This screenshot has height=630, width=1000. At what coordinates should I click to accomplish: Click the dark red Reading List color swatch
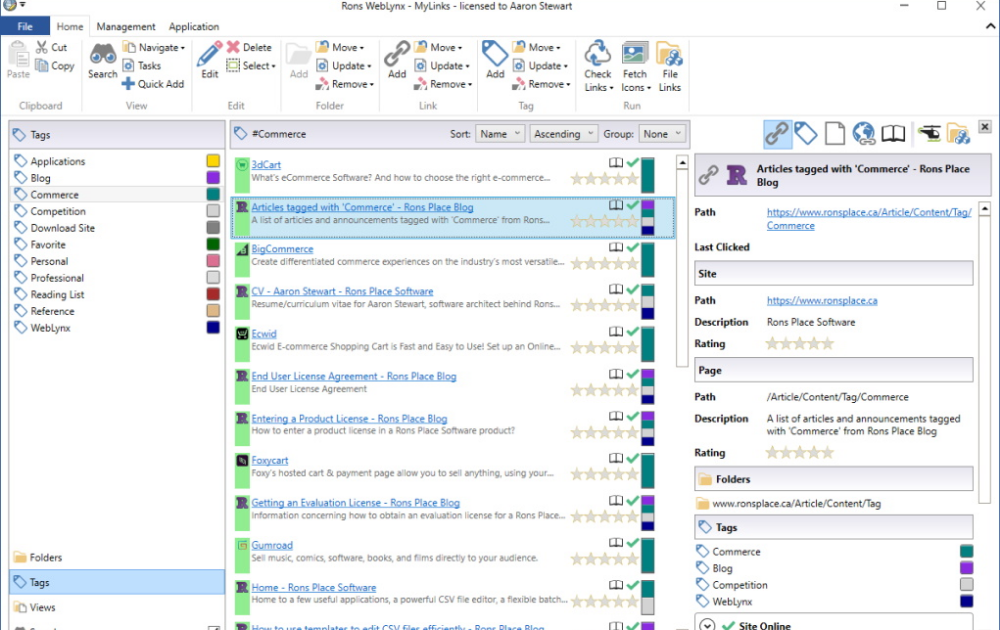[x=213, y=294]
